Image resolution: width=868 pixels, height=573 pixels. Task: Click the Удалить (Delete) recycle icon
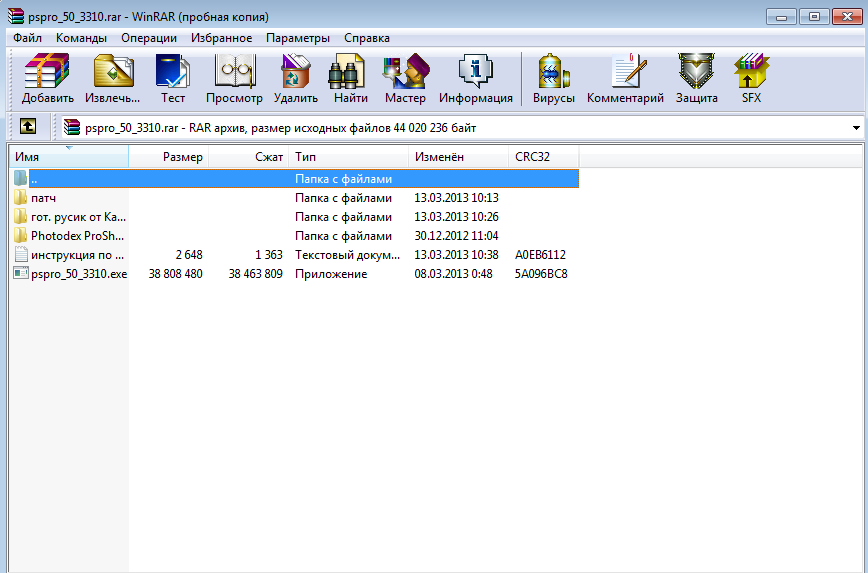pyautogui.click(x=295, y=71)
